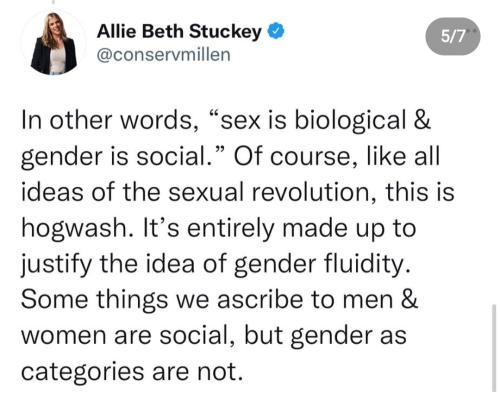Viewport: 500px width, 399px height.
Task: Click the closing line "categories are not."
Action: point(132,372)
